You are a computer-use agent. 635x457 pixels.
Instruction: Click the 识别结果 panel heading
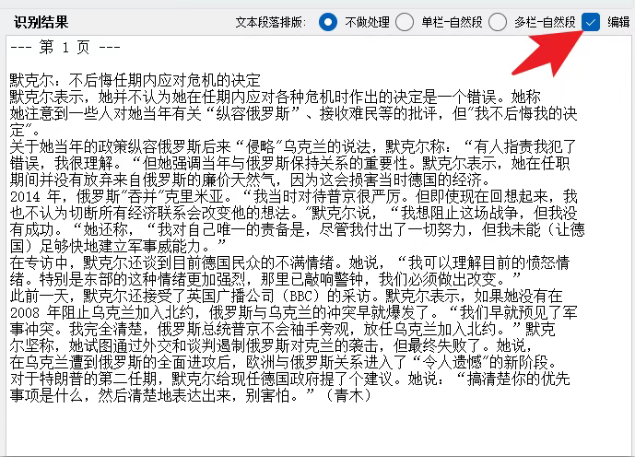[x=42, y=22]
